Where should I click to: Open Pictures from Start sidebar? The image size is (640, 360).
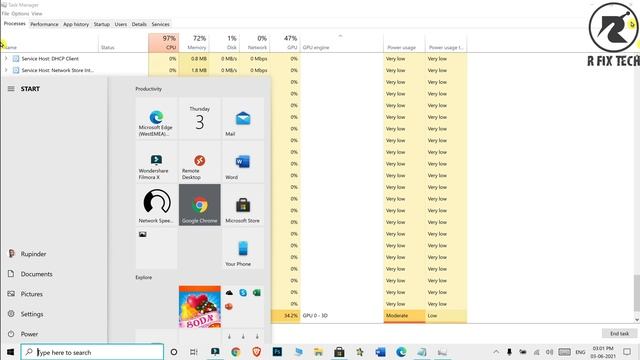pyautogui.click(x=53, y=294)
